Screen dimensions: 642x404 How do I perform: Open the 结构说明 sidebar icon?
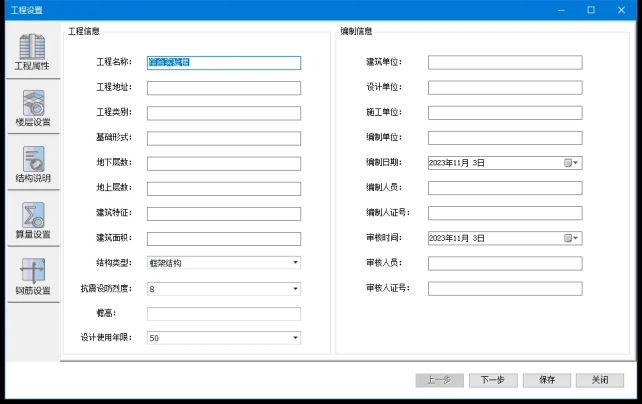click(32, 164)
